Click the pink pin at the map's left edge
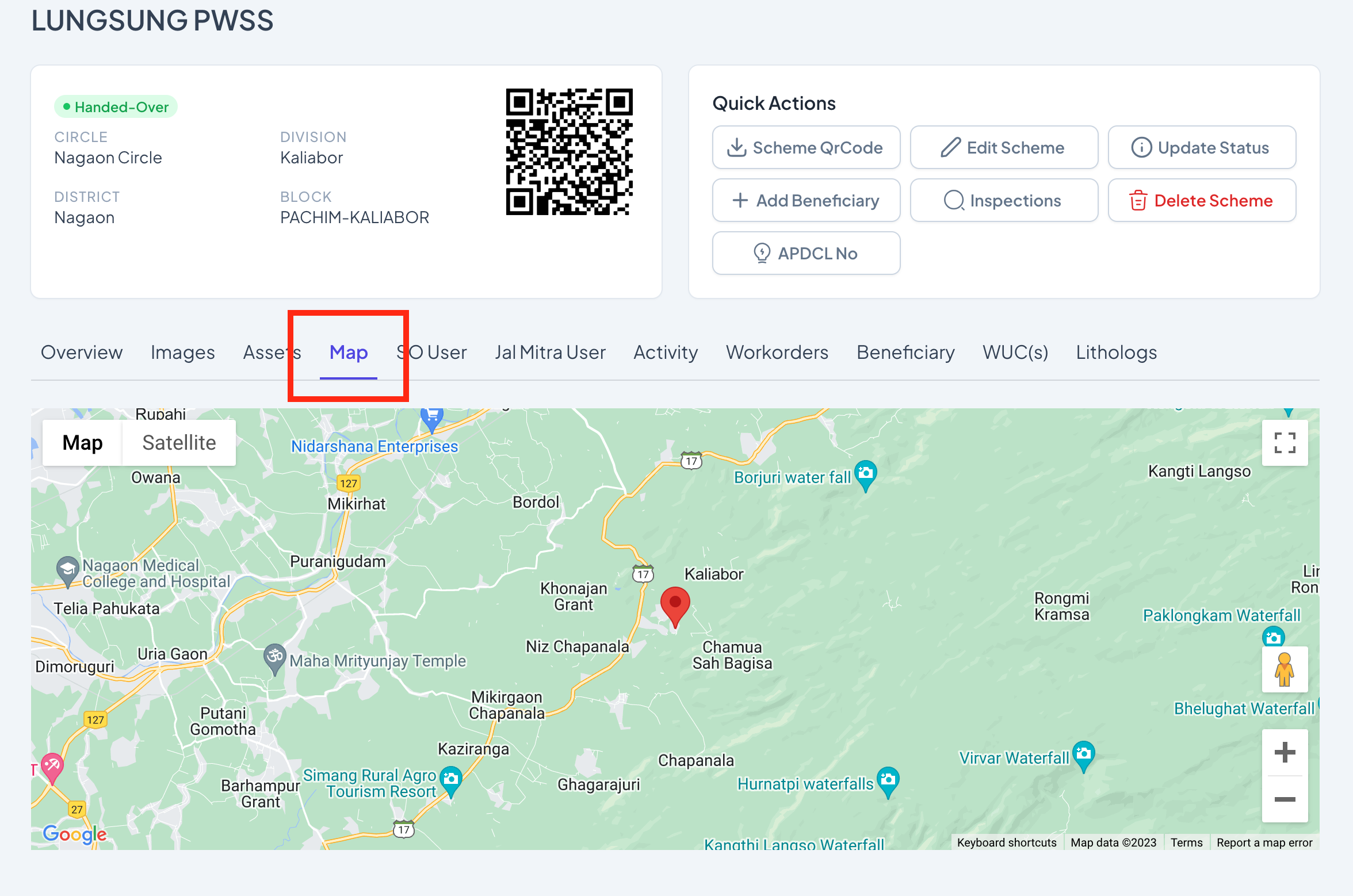This screenshot has width=1353, height=896. coord(52,768)
